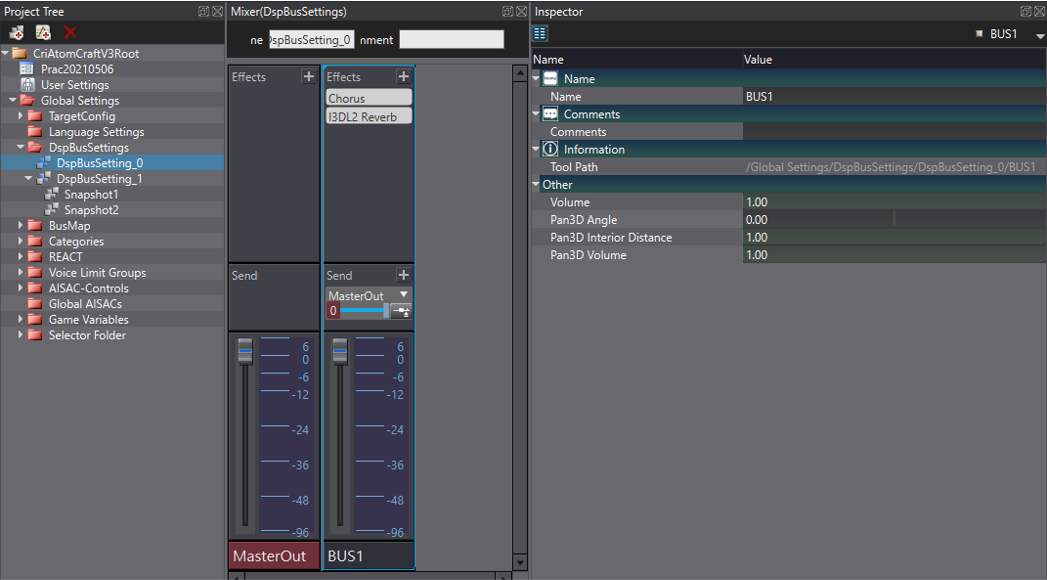Select the add new bus icon in Project Tree
Image resolution: width=1047 pixels, height=580 pixels.
tap(15, 33)
